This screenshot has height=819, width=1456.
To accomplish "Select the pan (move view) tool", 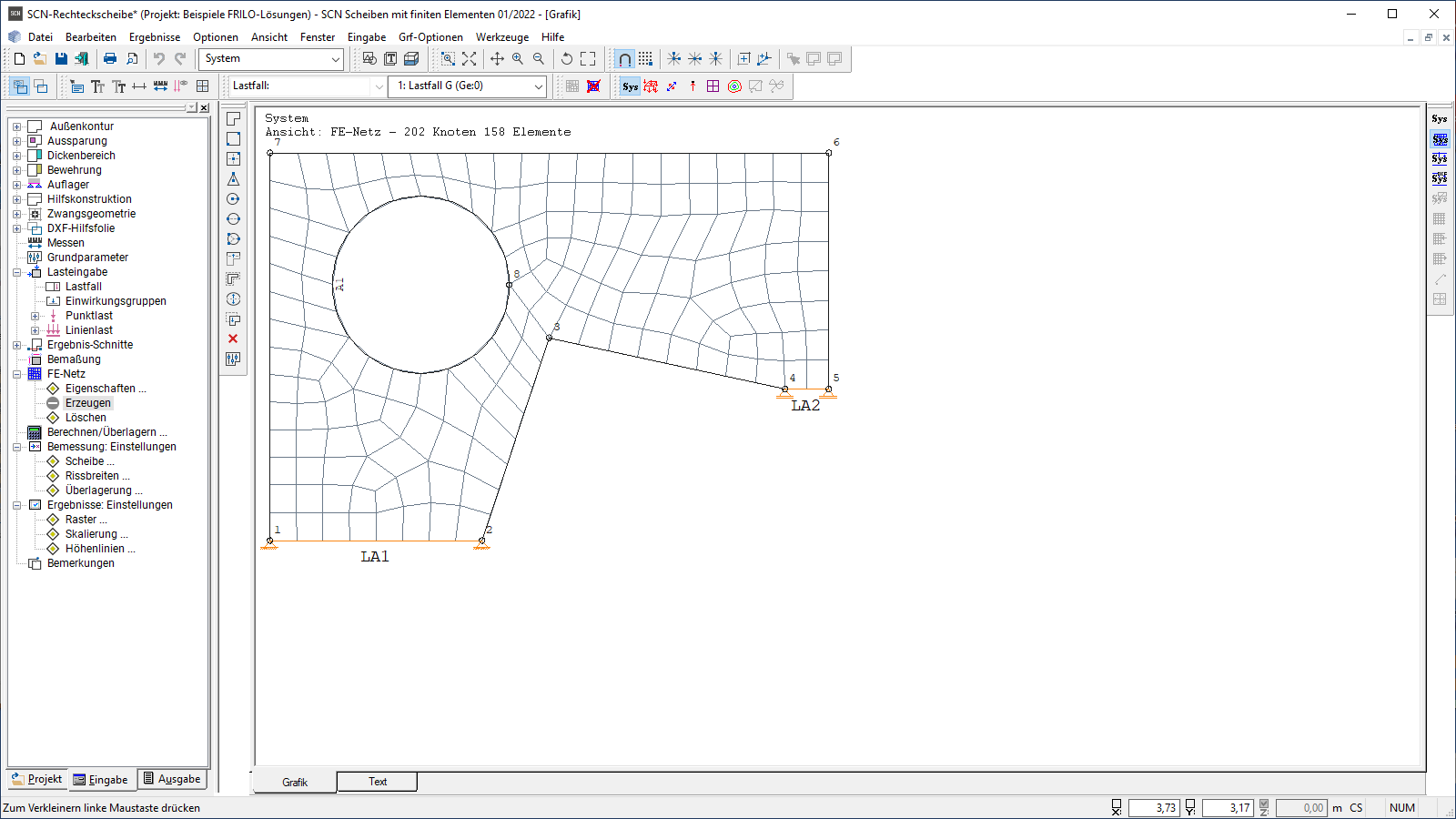I will pyautogui.click(x=497, y=58).
